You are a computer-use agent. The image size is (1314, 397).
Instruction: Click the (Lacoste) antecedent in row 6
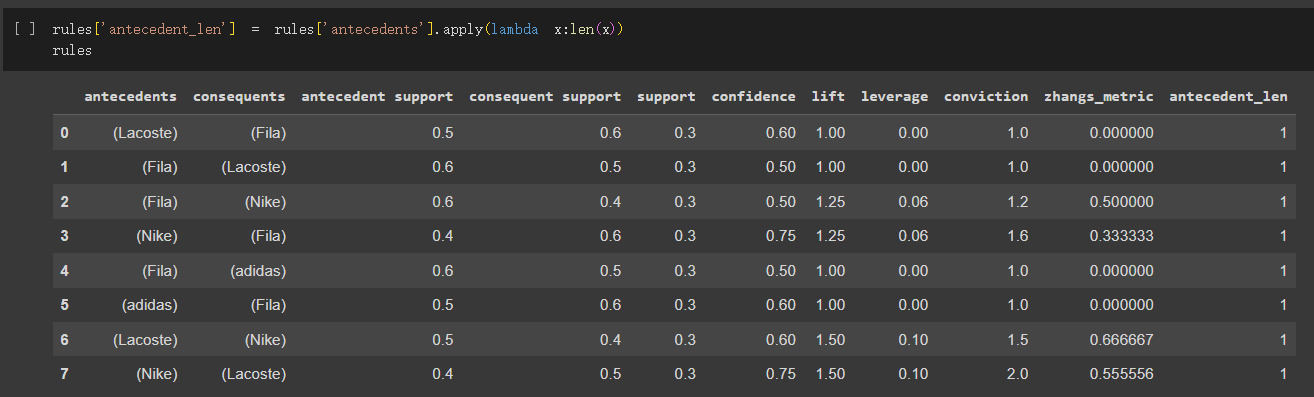(x=145, y=340)
